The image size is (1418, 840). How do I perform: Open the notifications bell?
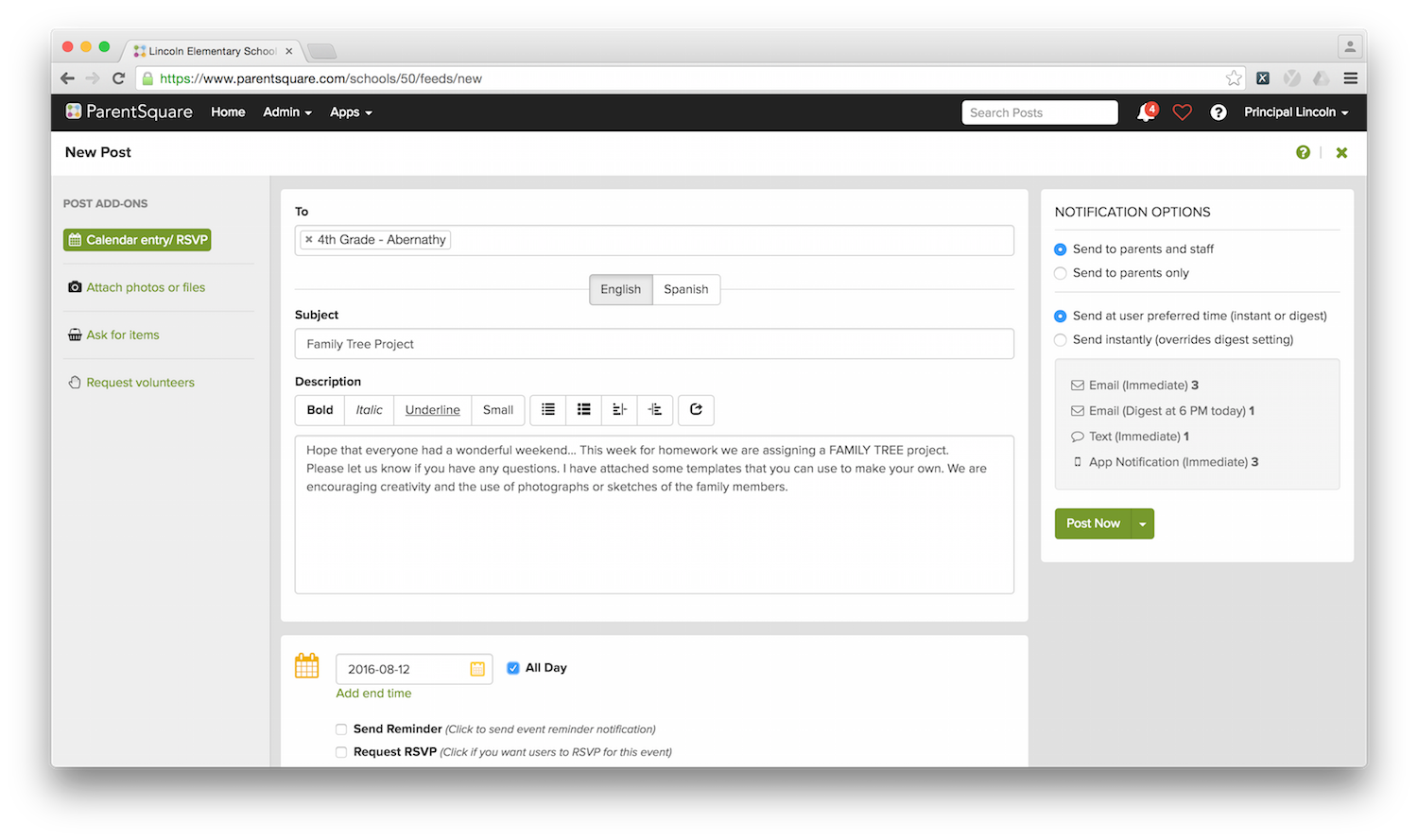(1146, 112)
